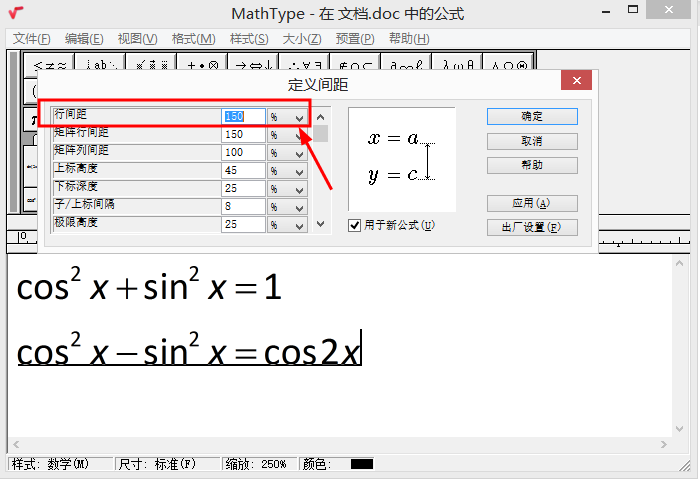Open the miscellaneous symbols palette (∂∞ℓ)
The width and height of the screenshot is (700, 479).
pyautogui.click(x=406, y=62)
